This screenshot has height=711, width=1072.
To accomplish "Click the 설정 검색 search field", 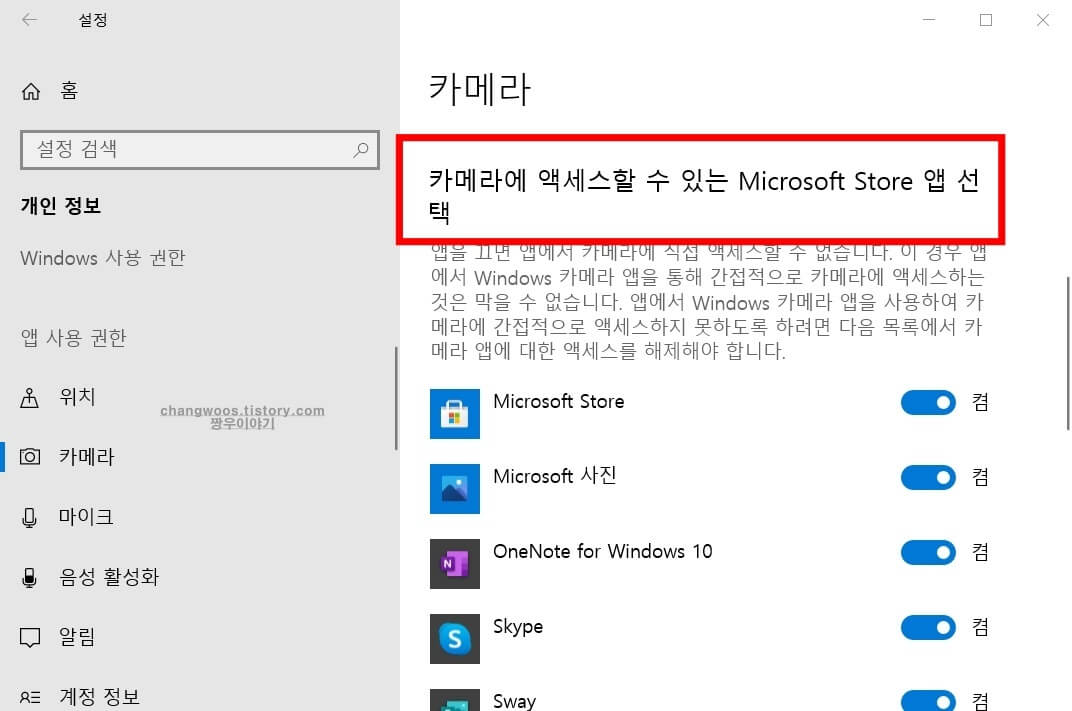I will [180, 150].
